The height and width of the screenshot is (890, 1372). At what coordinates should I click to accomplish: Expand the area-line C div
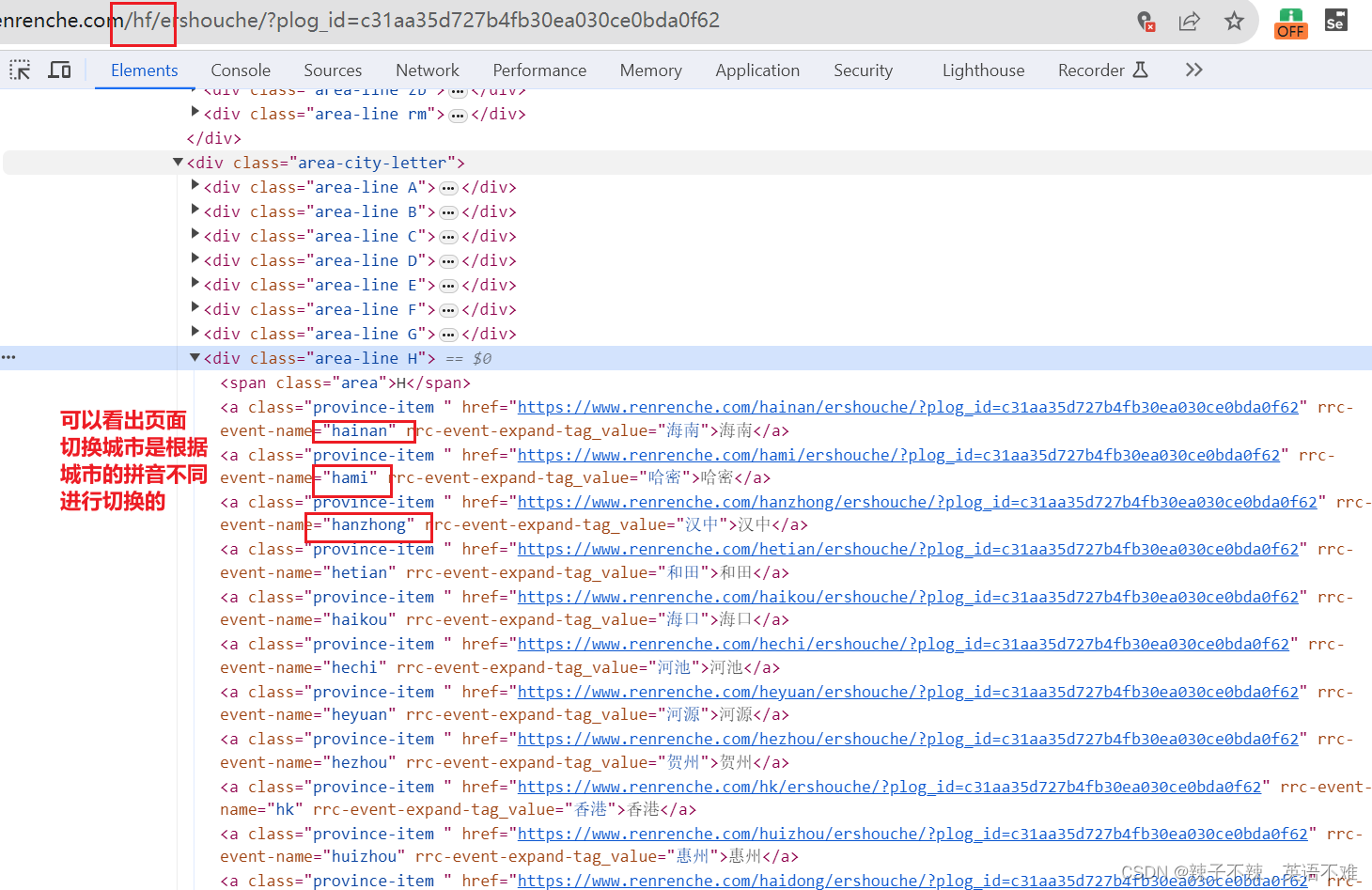tap(195, 235)
